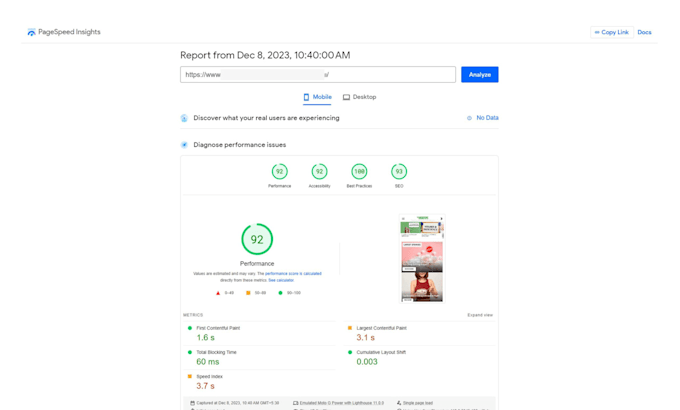Click the METRICS section heading

pos(193,315)
